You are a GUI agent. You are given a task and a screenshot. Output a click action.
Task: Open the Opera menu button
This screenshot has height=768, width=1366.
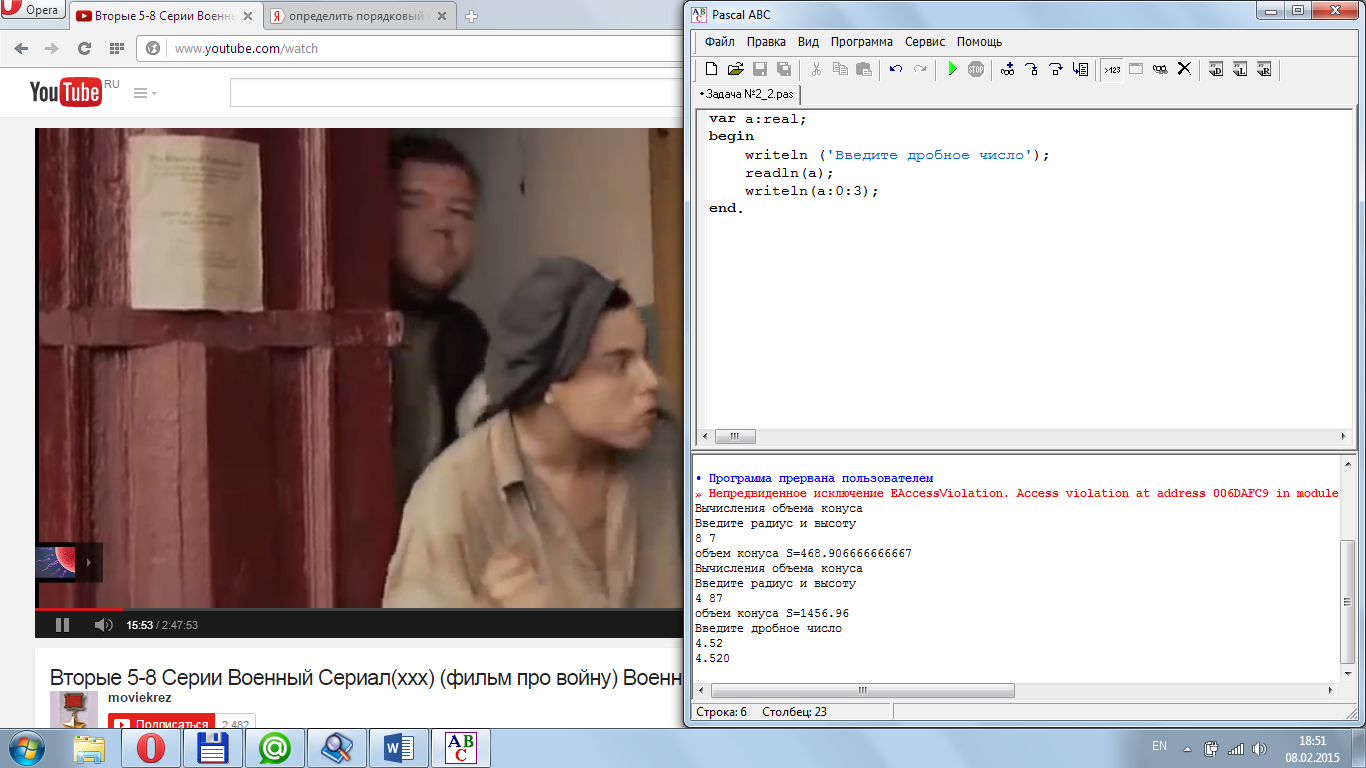pos(33,11)
